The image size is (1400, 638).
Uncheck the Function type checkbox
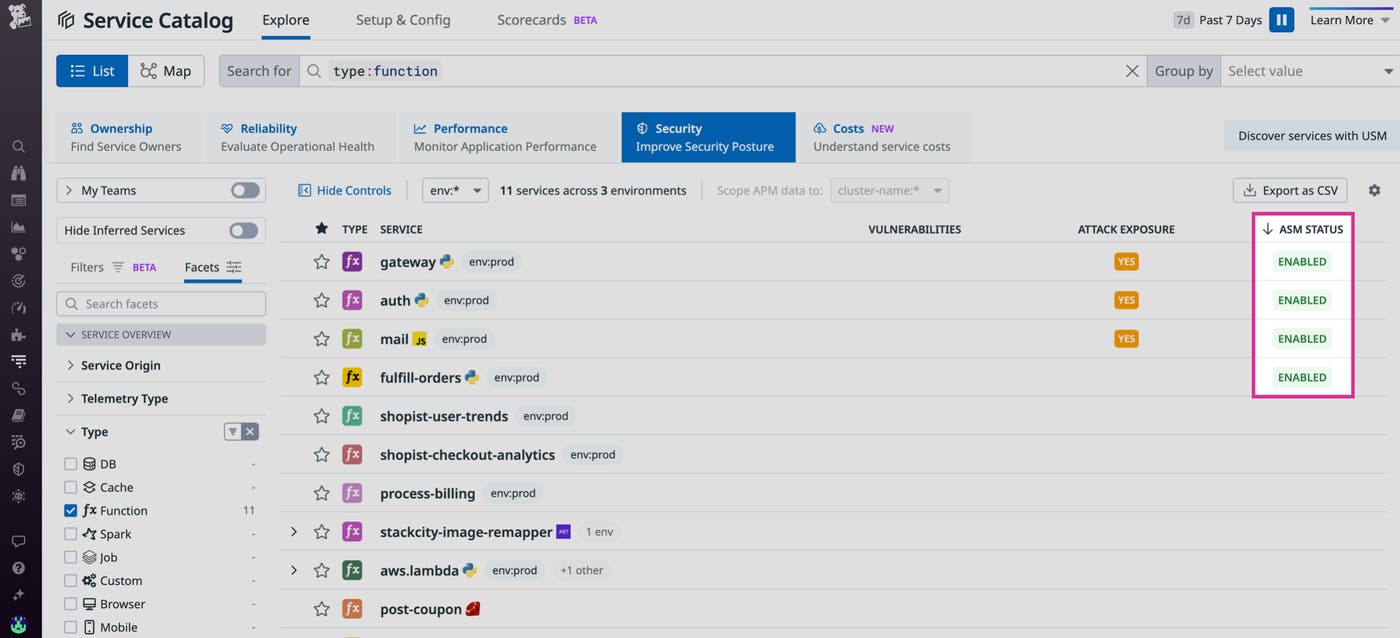70,510
